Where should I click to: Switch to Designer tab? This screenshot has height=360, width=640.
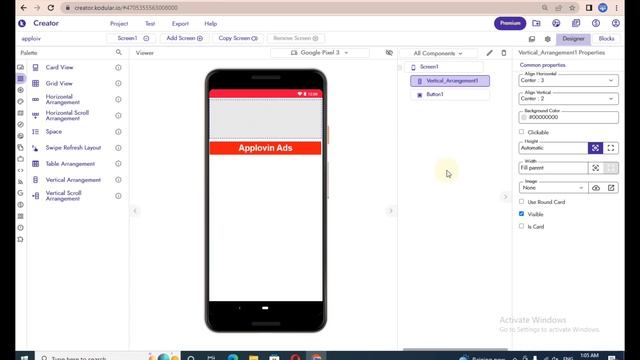coord(573,38)
